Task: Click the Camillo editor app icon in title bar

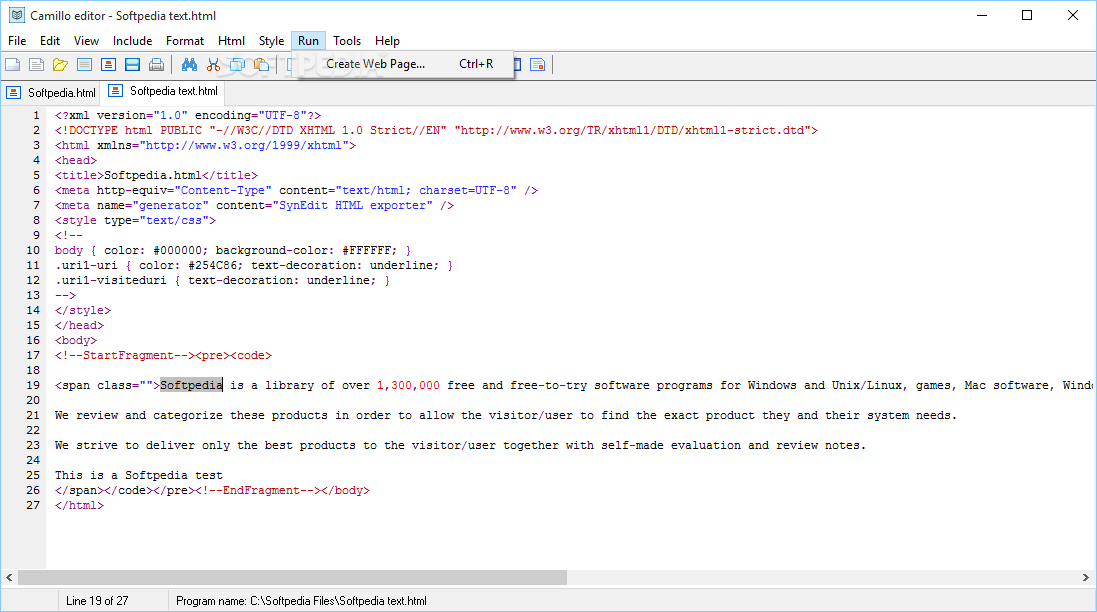Action: 17,15
